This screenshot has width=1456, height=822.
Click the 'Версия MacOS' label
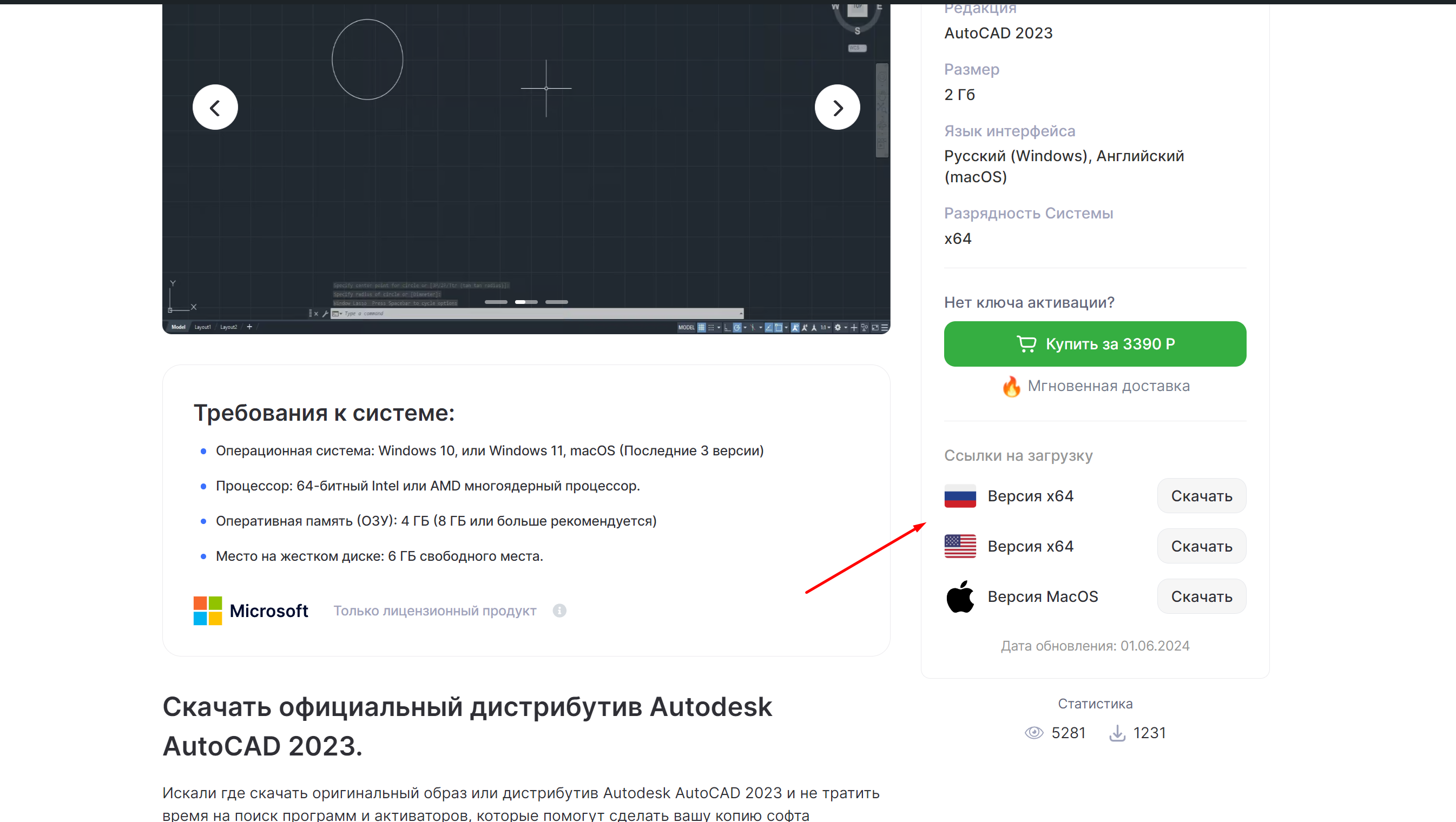tap(1042, 596)
